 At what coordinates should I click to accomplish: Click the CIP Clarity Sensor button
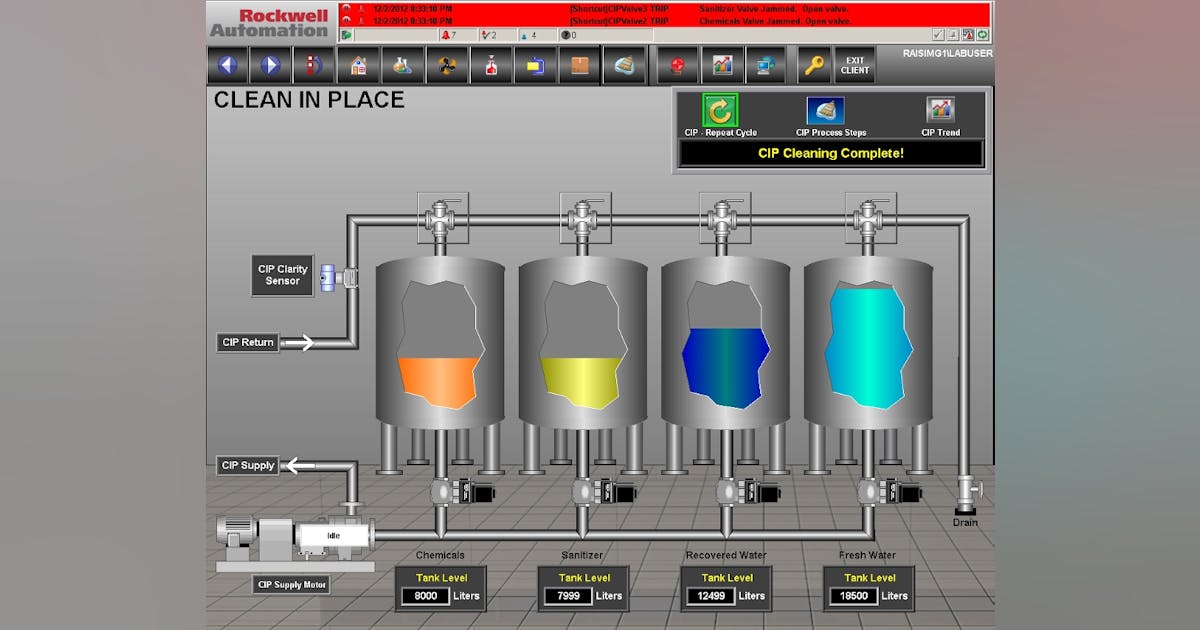coord(282,275)
